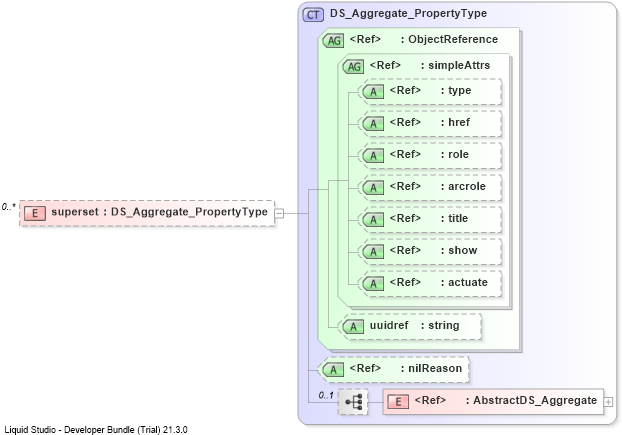Click the CT complex type icon
Screen dimensions: 622x435
pos(313,15)
